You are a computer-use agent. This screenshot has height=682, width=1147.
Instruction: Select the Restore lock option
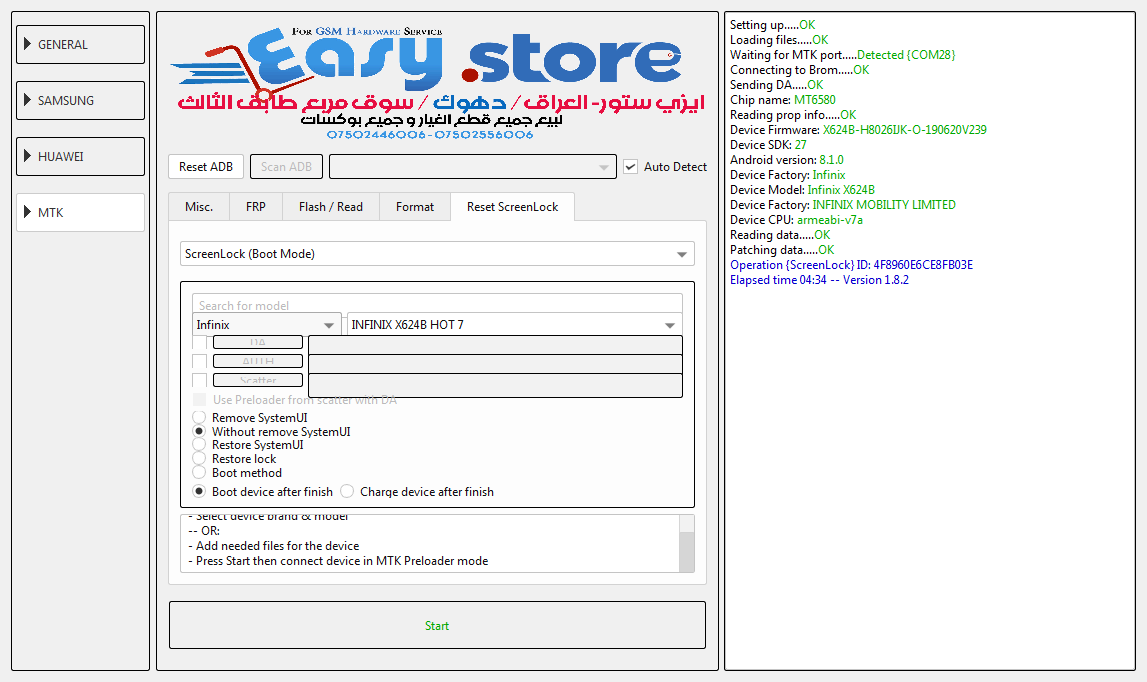[199, 458]
